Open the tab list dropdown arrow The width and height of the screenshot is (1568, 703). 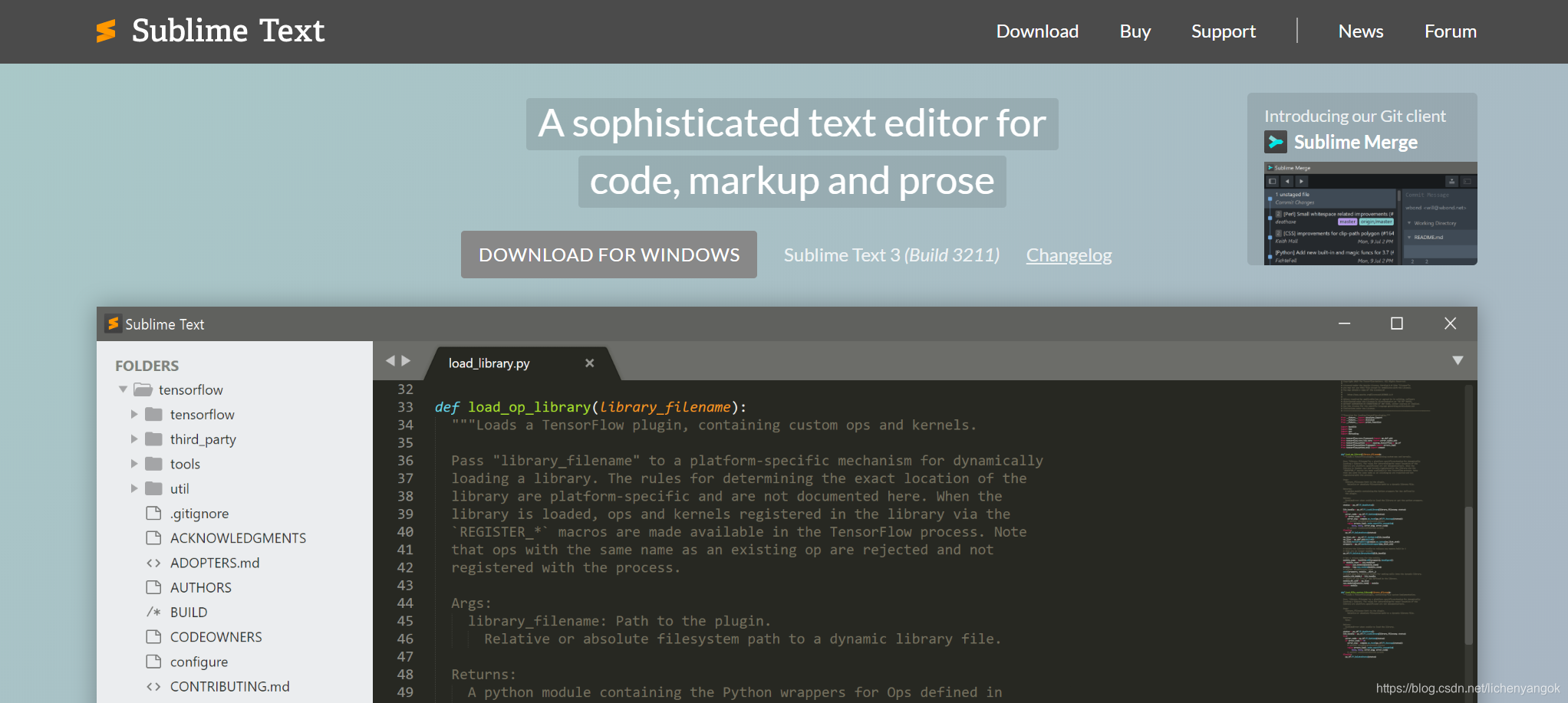pyautogui.click(x=1458, y=360)
